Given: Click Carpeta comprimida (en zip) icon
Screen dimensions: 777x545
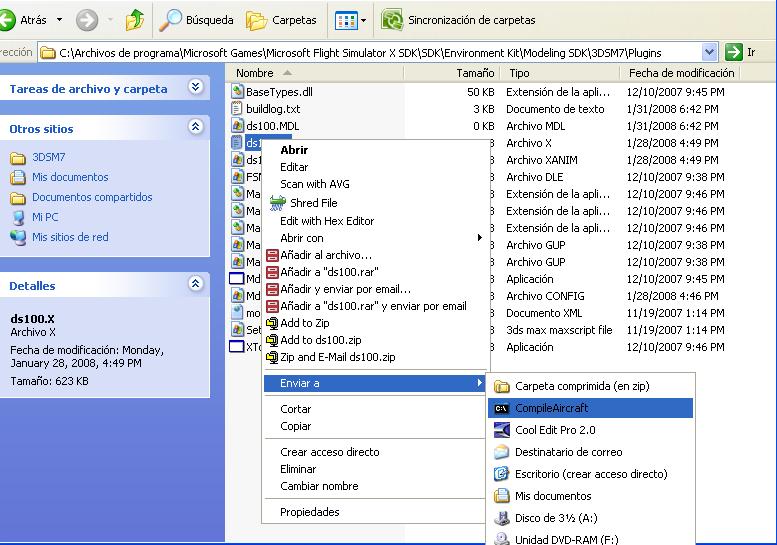Looking at the screenshot, I should (500, 386).
